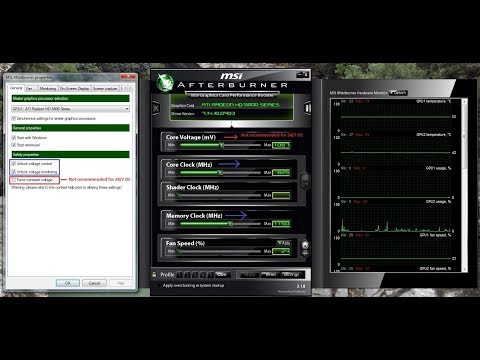Toggle the Start minimized checkbox
Viewport: 480px width, 360px height.
(14, 145)
